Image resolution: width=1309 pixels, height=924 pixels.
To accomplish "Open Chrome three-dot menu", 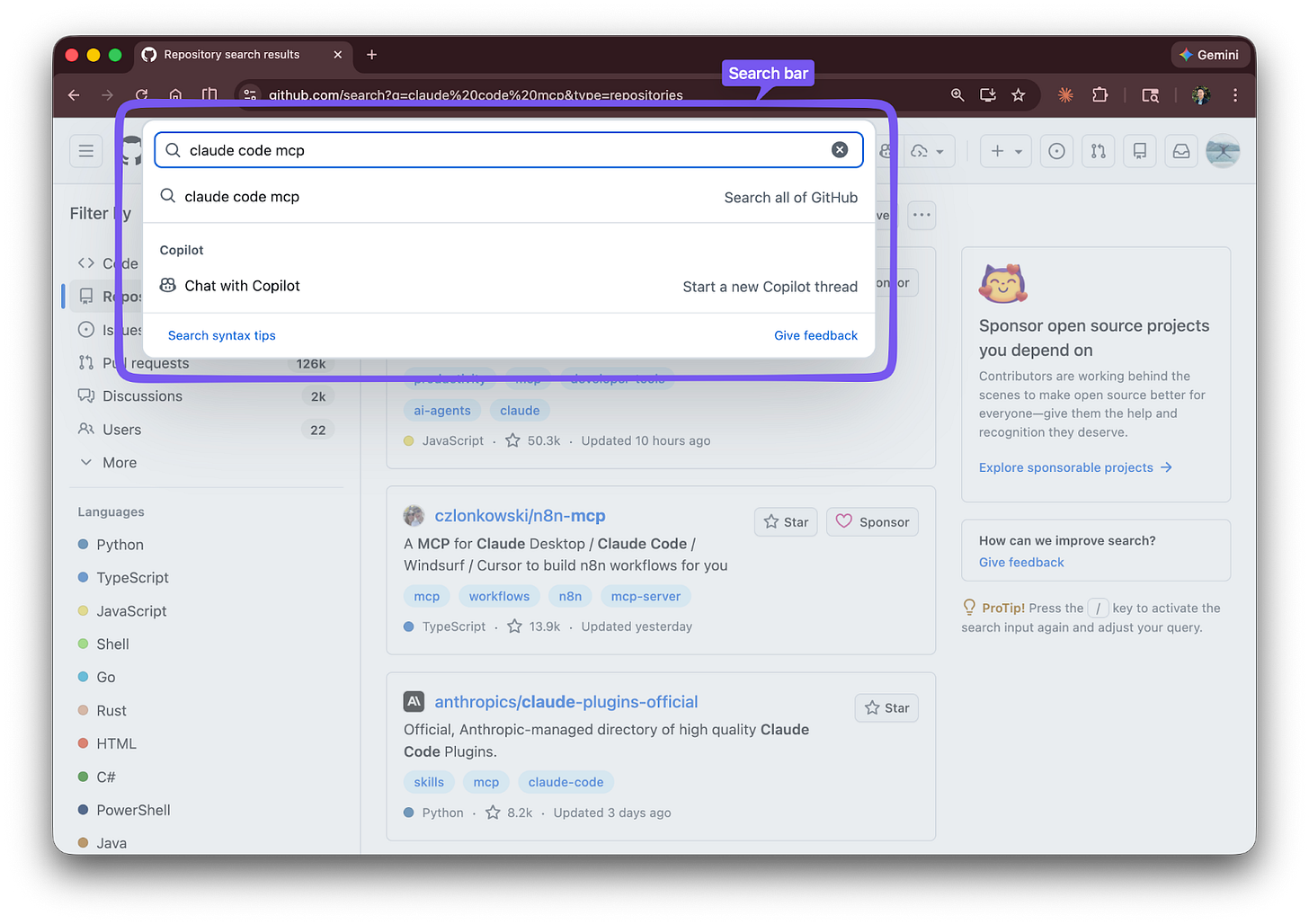I will tap(1235, 95).
